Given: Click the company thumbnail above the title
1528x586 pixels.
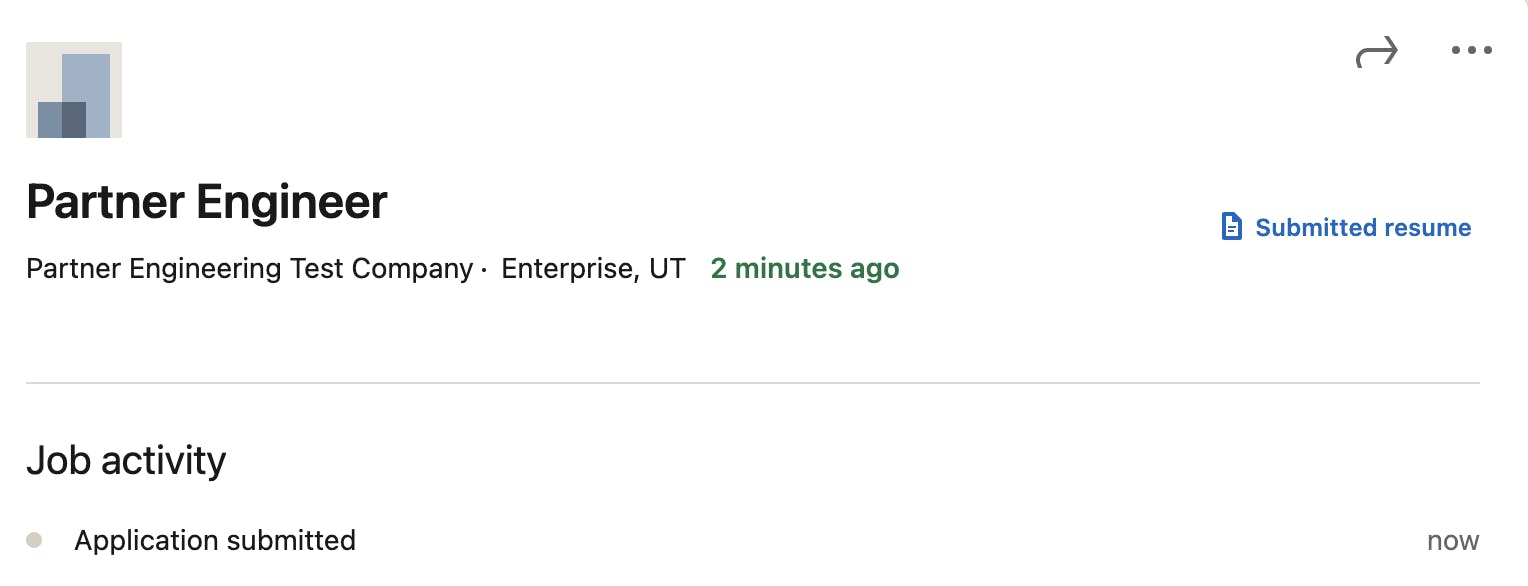Looking at the screenshot, I should (x=73, y=89).
